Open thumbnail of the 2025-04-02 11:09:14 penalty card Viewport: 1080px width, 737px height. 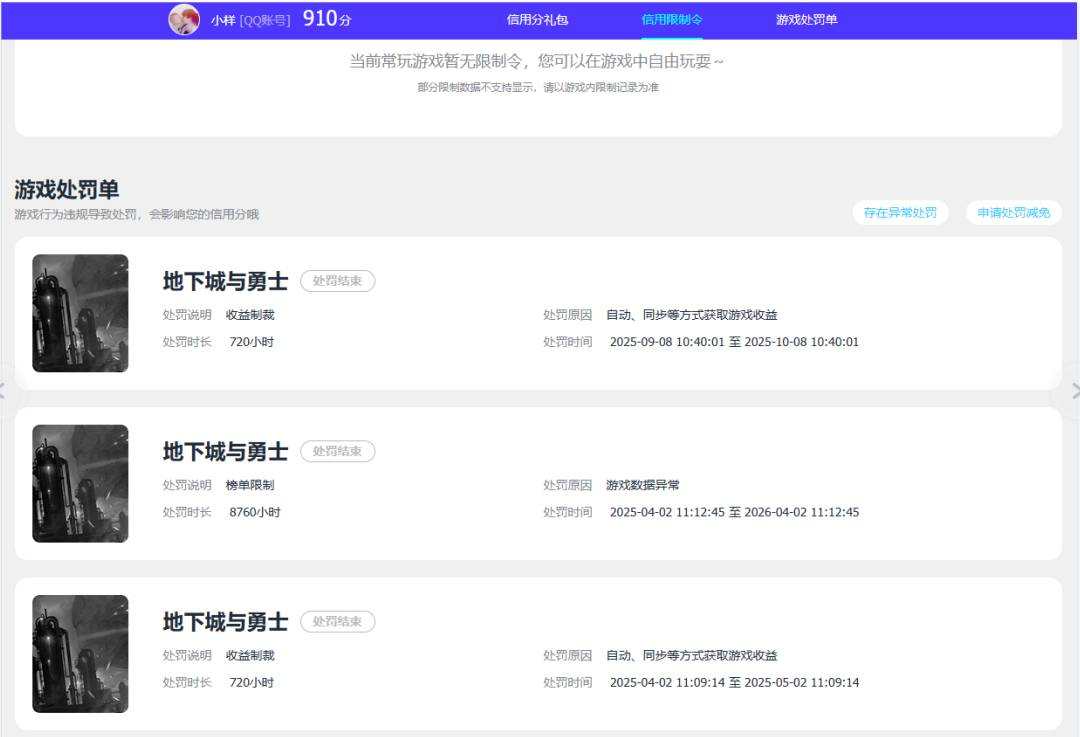pyautogui.click(x=81, y=654)
